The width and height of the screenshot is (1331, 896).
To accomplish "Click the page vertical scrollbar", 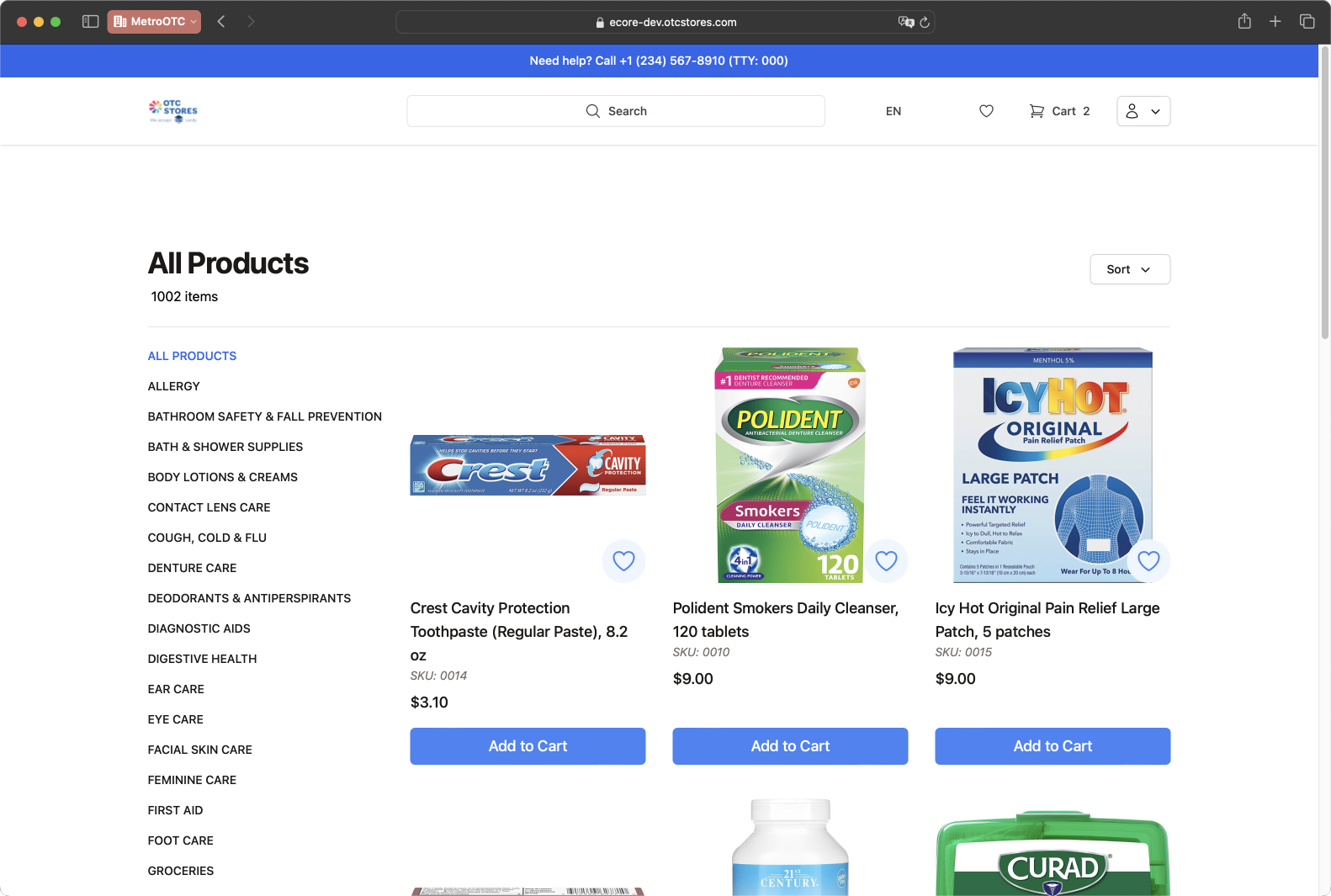I will tap(1324, 194).
